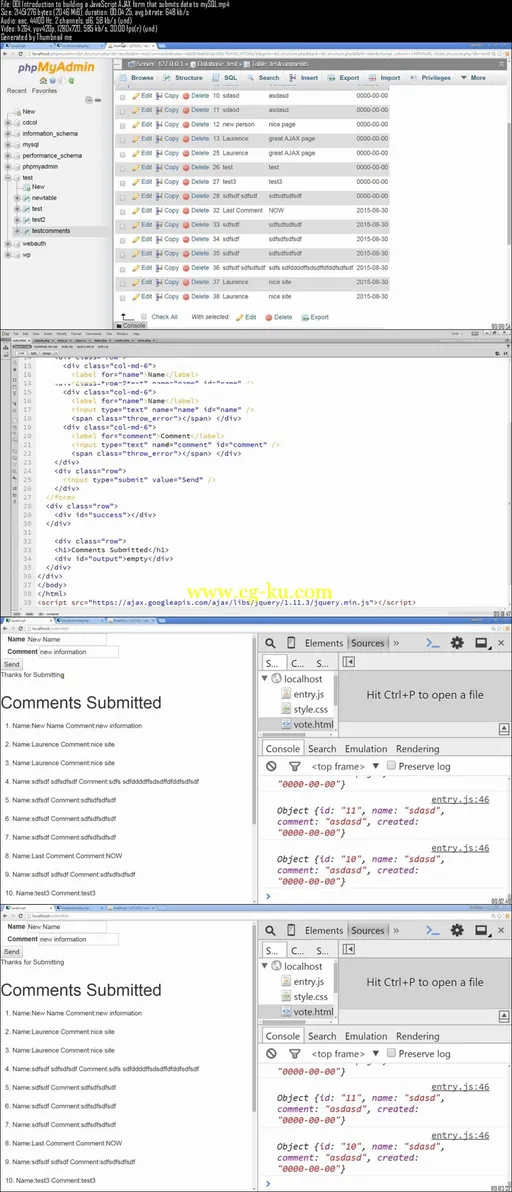
Task: Click filter funnel icon in upper DevTools console
Action: pyautogui.click(x=295, y=766)
